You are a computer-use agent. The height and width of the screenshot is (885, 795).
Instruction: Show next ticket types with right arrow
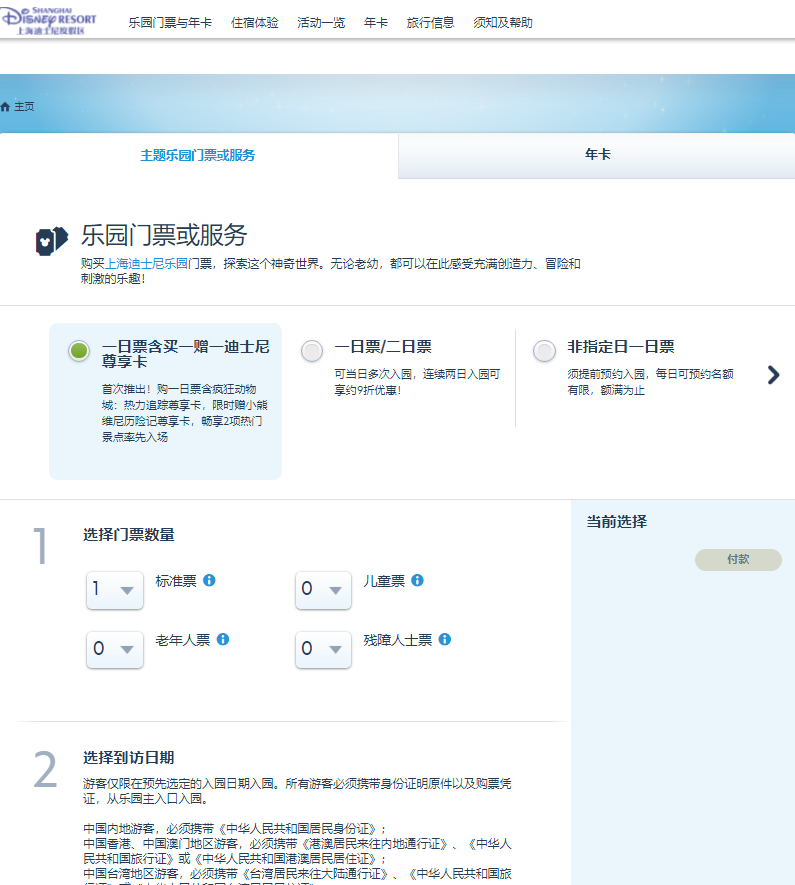(x=774, y=375)
